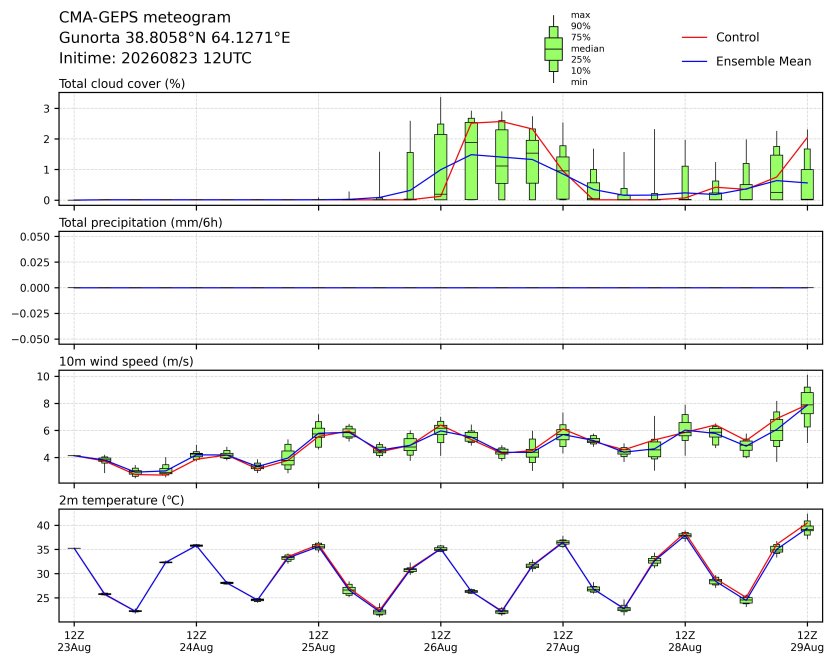Click the '2m temperature (°C)' panel title
The image size is (835, 664).
[x=121, y=501]
